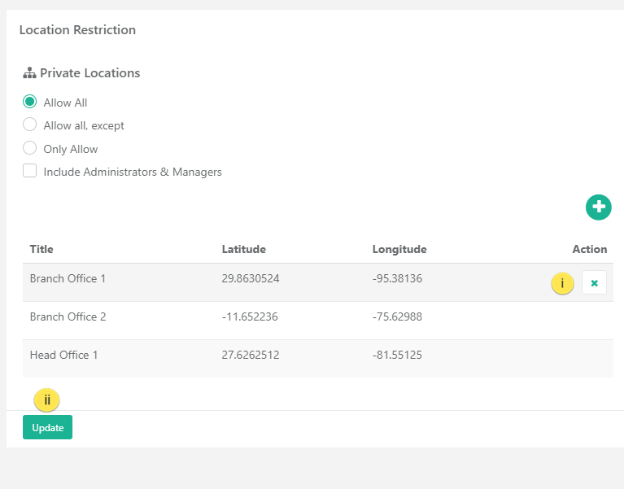624x489 pixels.
Task: Click the yellow marker labeled i
Action: tap(562, 283)
